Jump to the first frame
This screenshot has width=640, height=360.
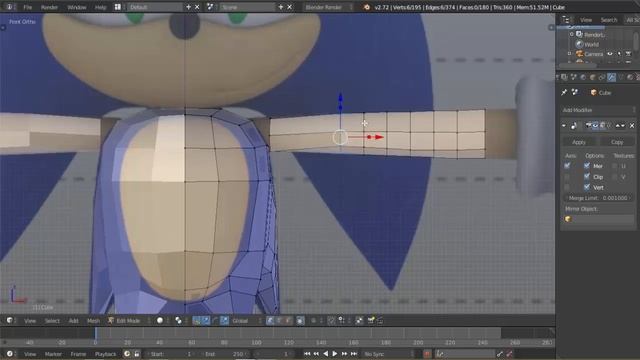point(307,354)
